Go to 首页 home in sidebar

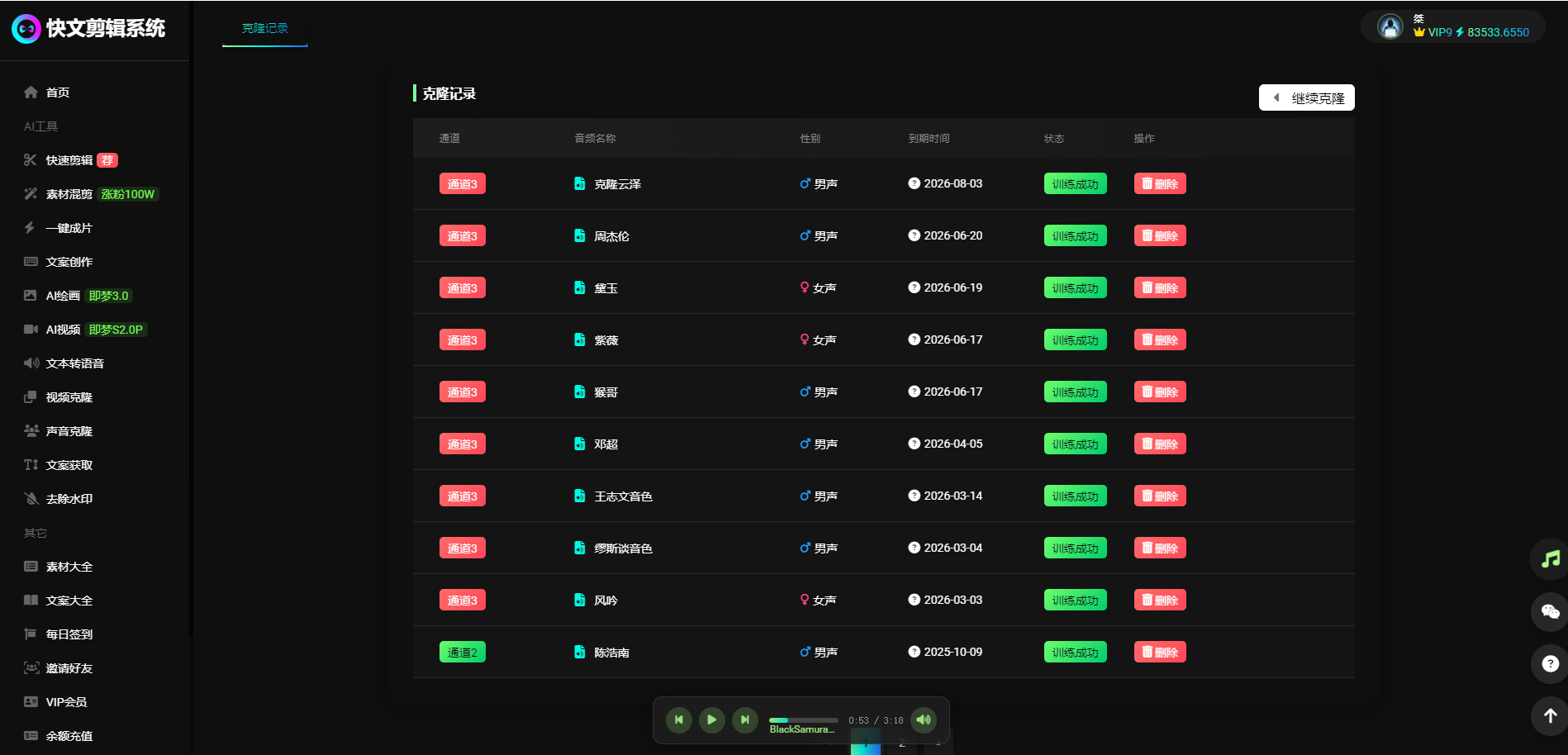point(57,93)
